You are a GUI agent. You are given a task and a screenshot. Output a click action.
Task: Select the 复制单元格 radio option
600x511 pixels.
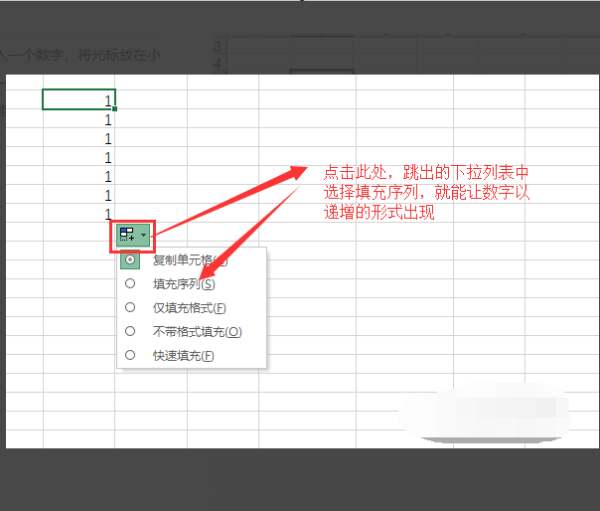[130, 260]
